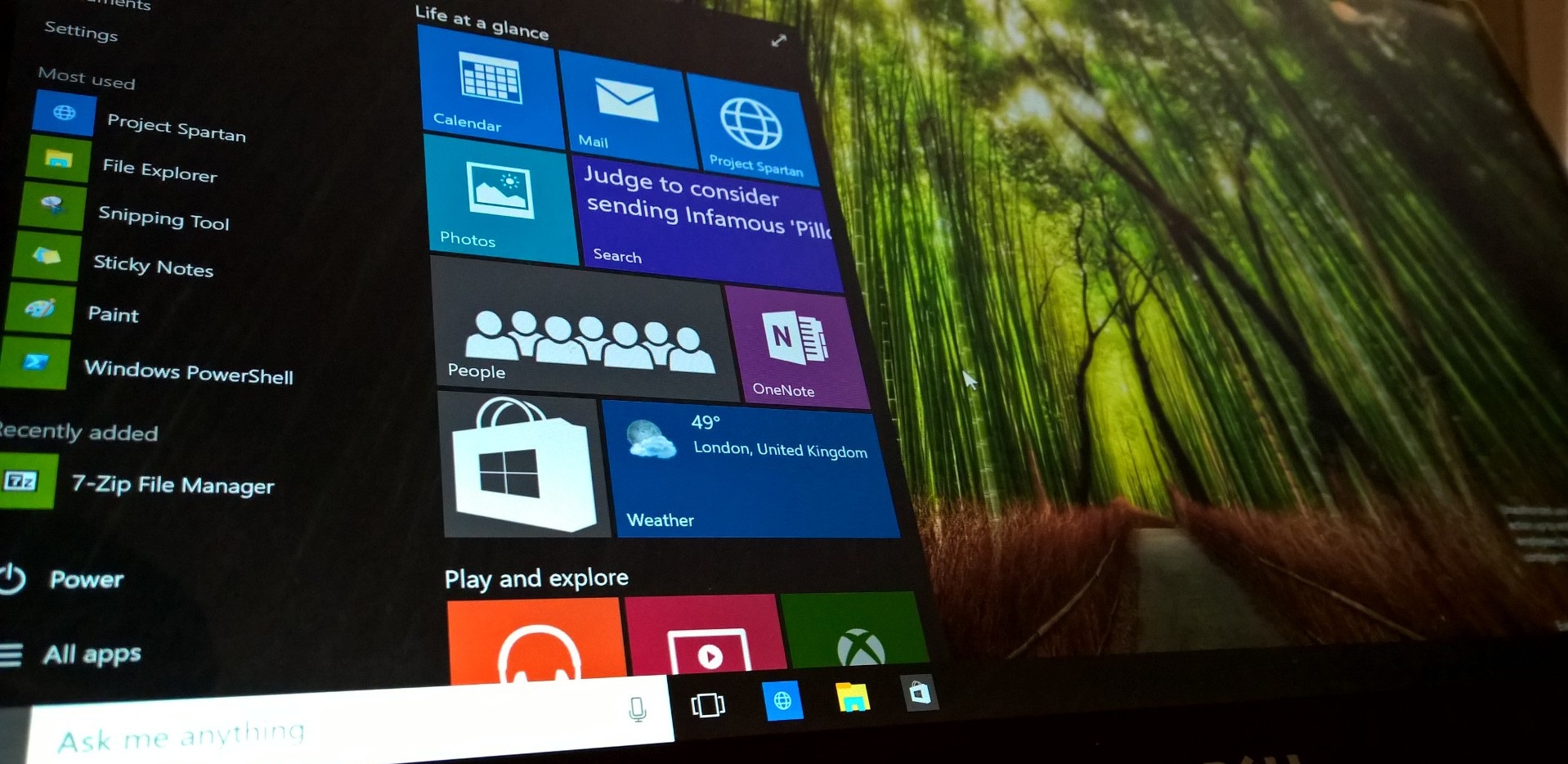The image size is (1568, 764).
Task: Click the Play and explore group heading
Action: tap(536, 578)
